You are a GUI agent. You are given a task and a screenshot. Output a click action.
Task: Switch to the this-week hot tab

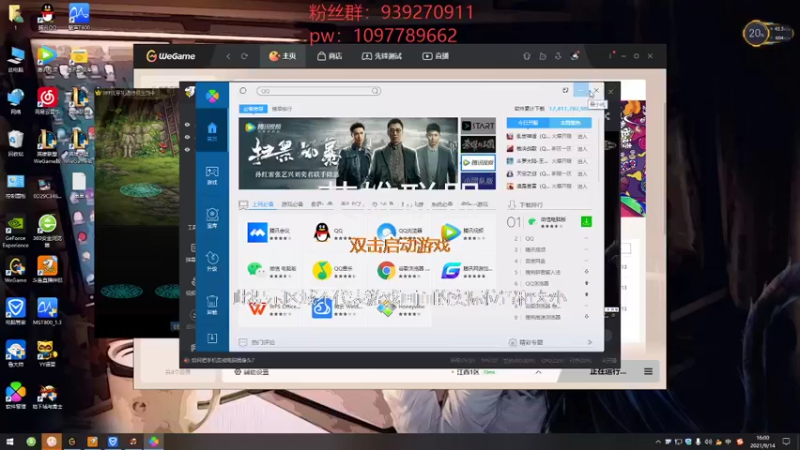570,123
